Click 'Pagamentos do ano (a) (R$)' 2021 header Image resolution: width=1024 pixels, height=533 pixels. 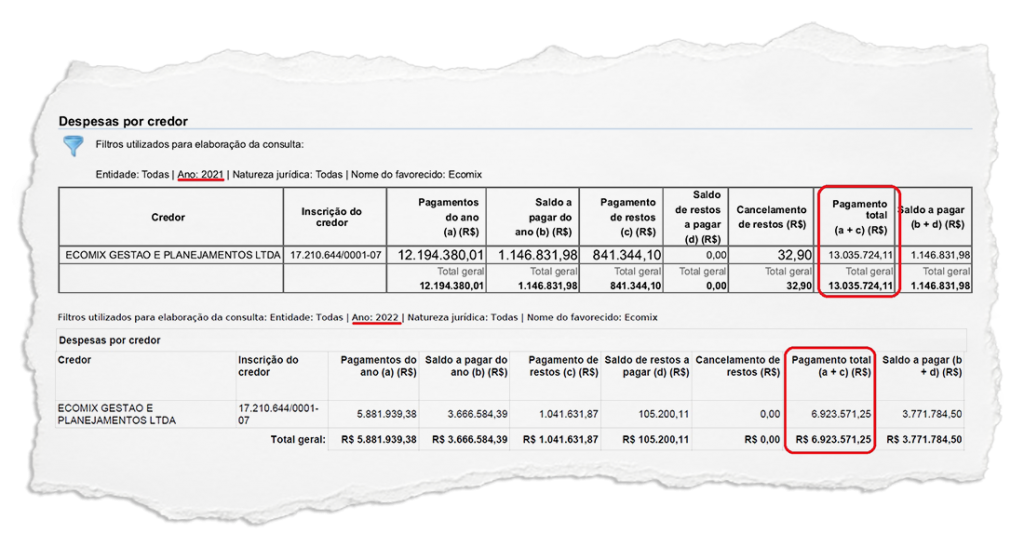click(448, 217)
